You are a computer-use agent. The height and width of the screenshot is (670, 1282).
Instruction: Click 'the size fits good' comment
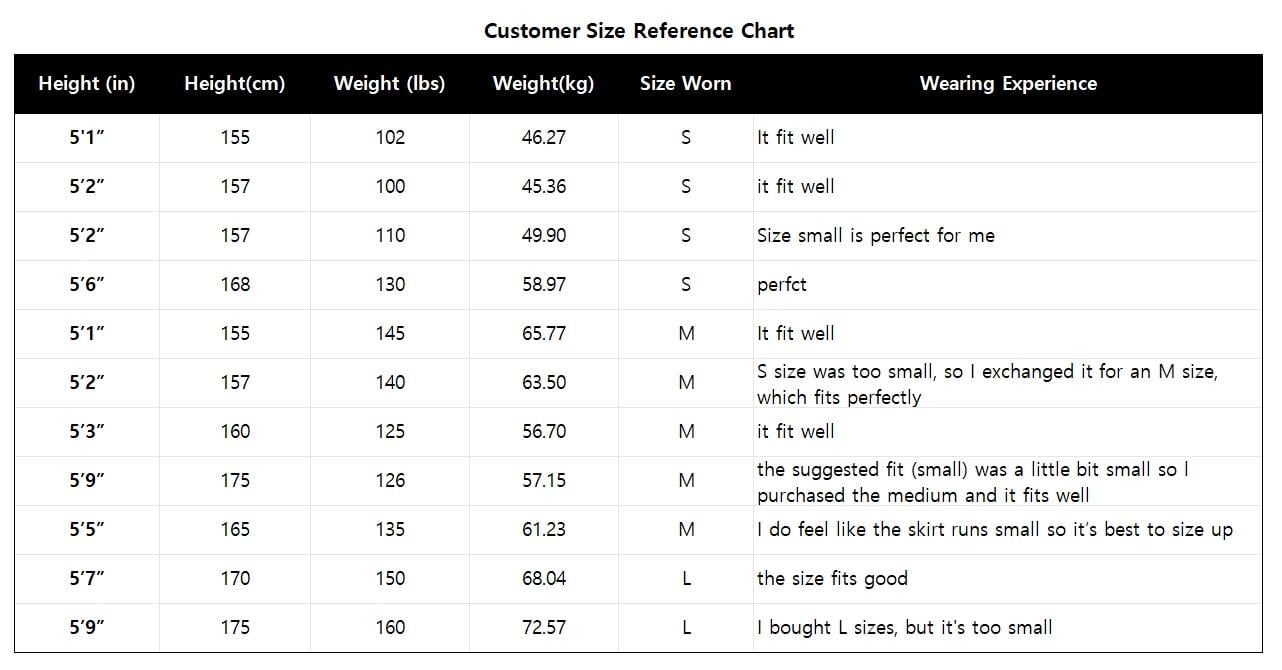click(x=832, y=578)
